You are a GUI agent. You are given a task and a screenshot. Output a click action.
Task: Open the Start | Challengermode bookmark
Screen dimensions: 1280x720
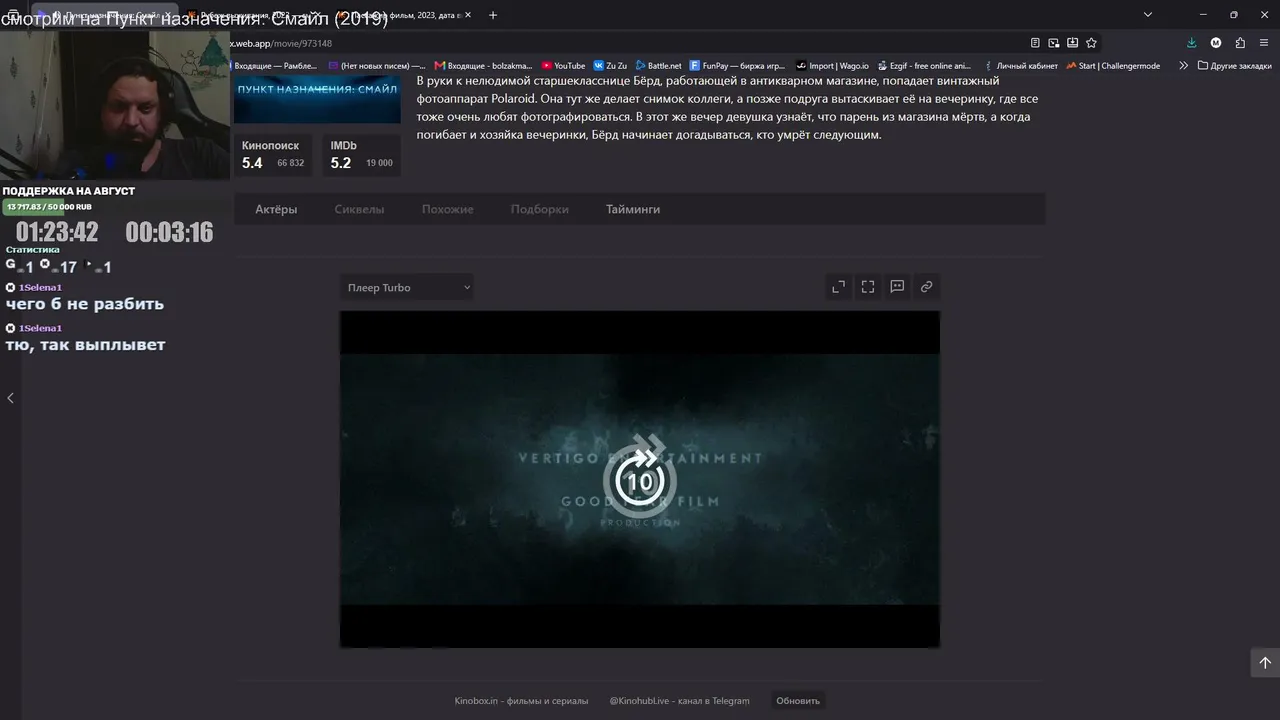tap(1113, 66)
